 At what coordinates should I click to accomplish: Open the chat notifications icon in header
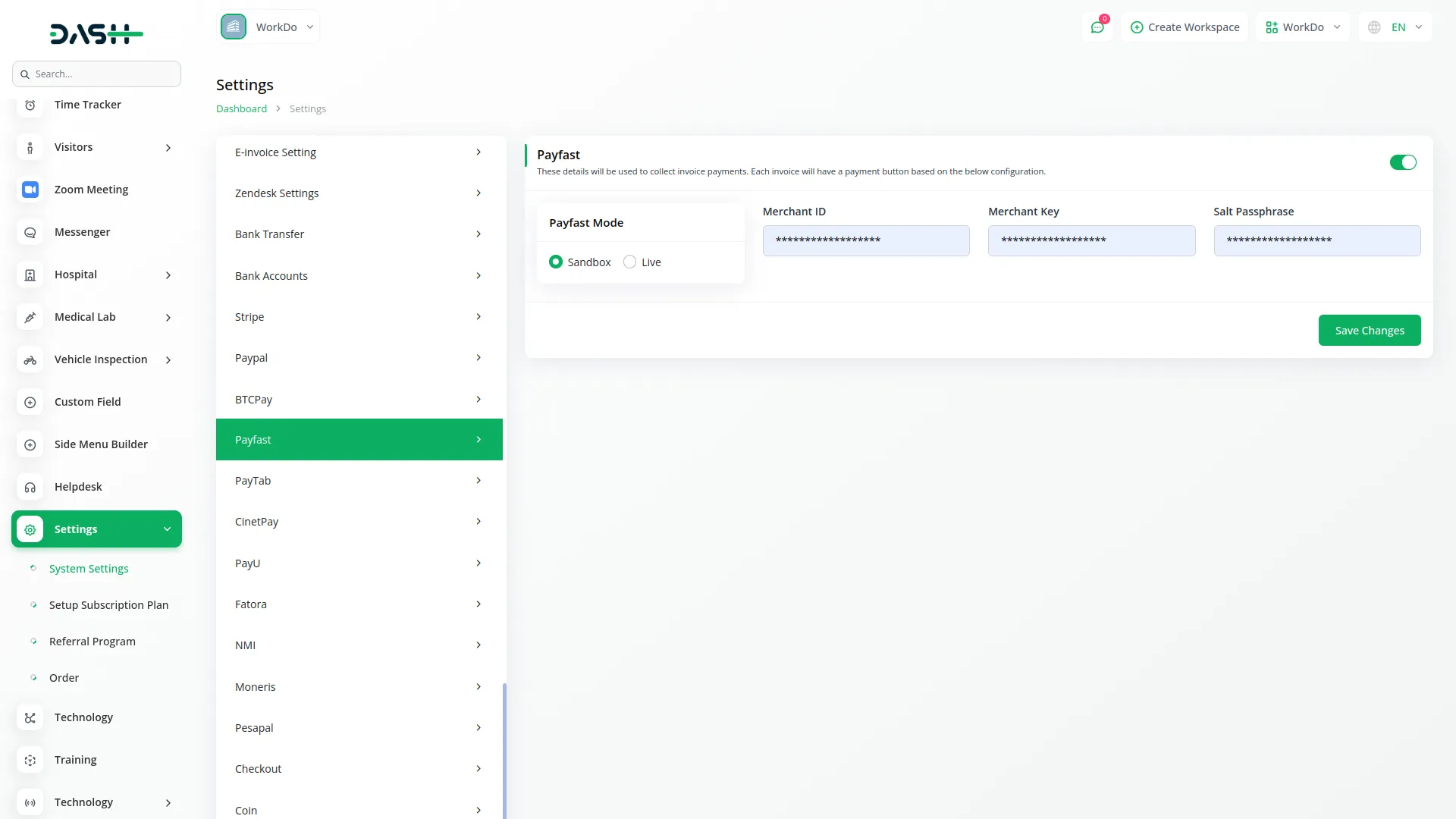coord(1097,27)
